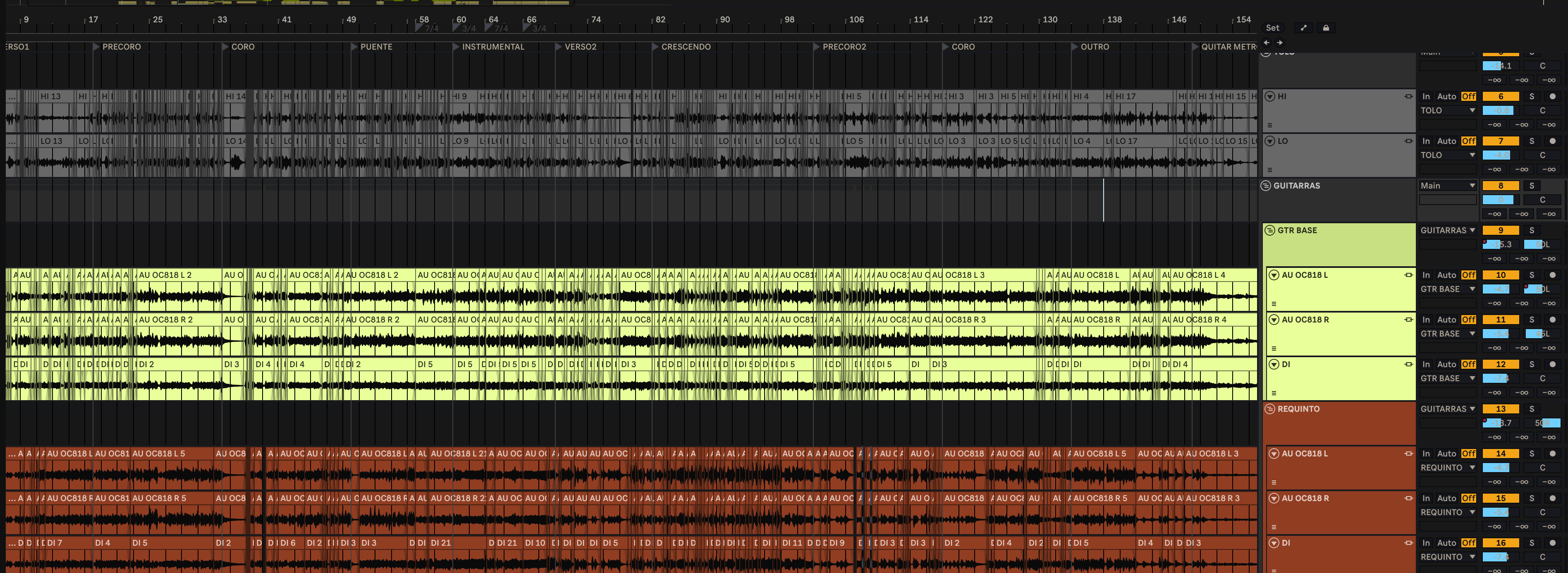Go to next locator arrow
This screenshot has height=573, width=1568.
(x=1279, y=43)
